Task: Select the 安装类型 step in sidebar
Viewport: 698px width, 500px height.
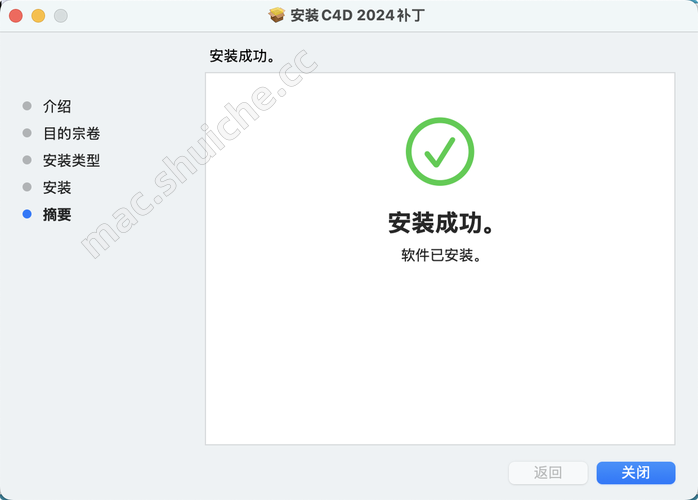Action: coord(72,161)
